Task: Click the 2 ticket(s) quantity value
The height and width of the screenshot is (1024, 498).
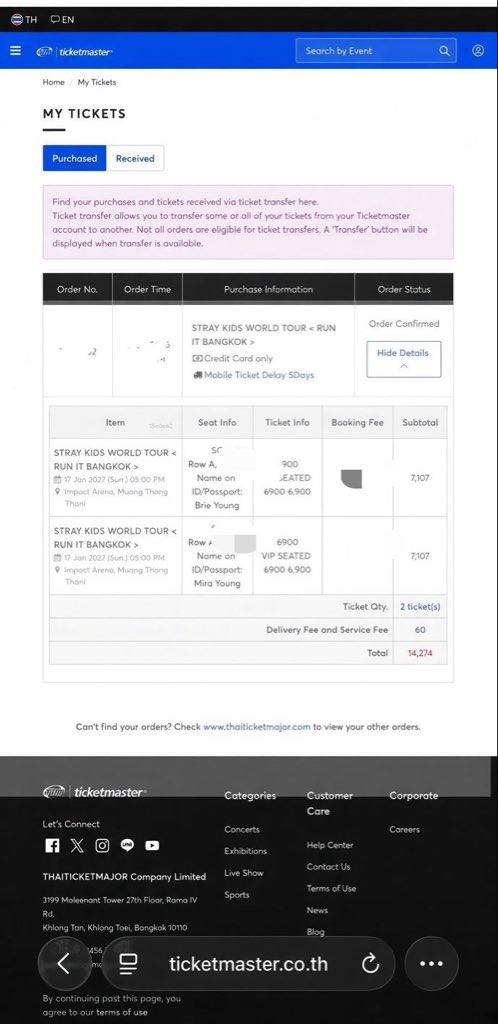Action: click(x=420, y=607)
